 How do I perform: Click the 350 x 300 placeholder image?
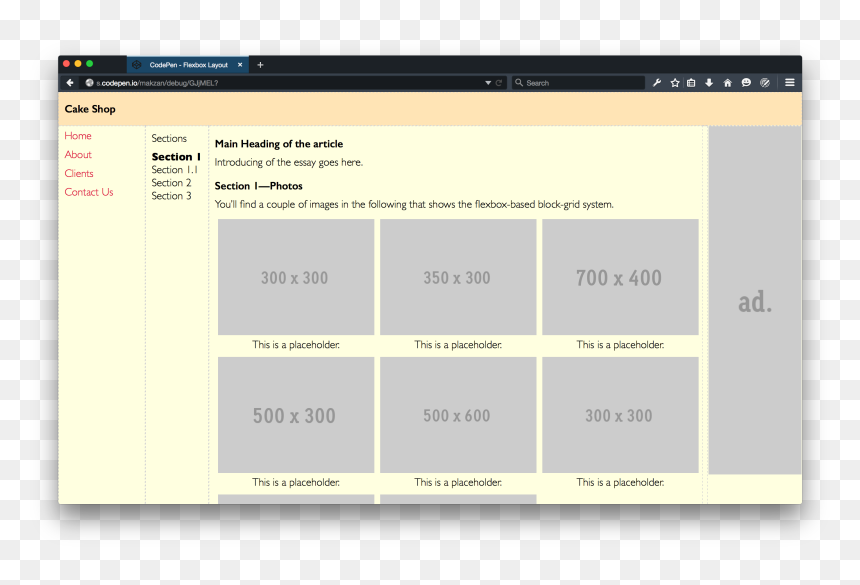[458, 277]
